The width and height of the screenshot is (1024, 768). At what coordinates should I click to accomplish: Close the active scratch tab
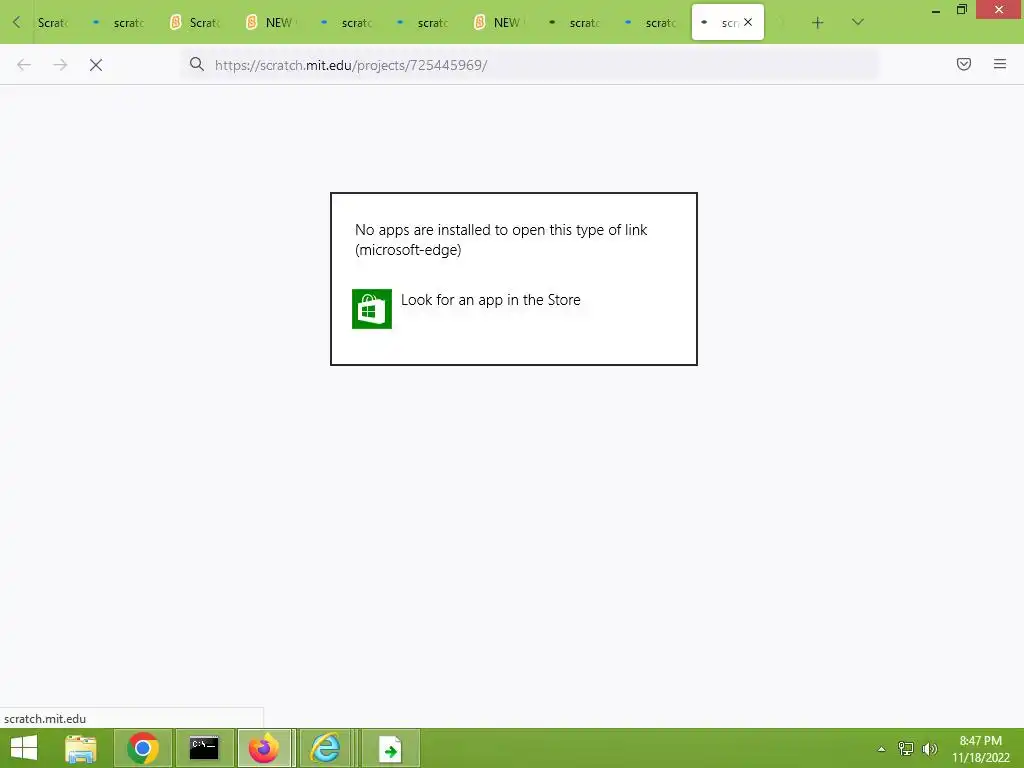click(x=748, y=22)
